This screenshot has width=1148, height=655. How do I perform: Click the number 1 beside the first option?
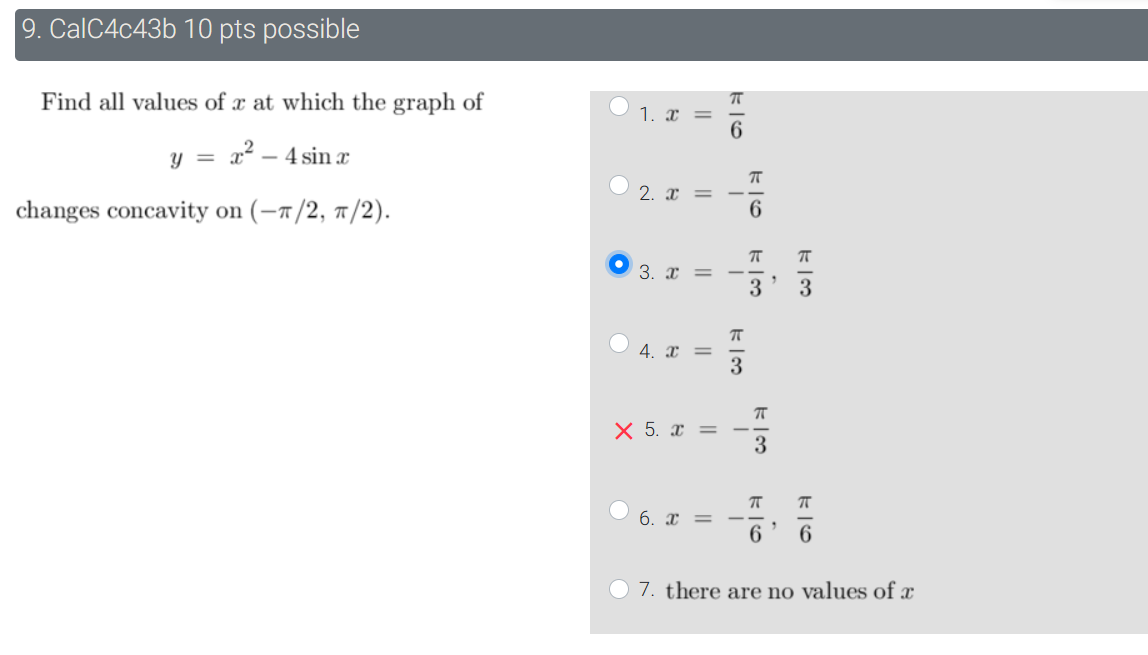click(644, 116)
